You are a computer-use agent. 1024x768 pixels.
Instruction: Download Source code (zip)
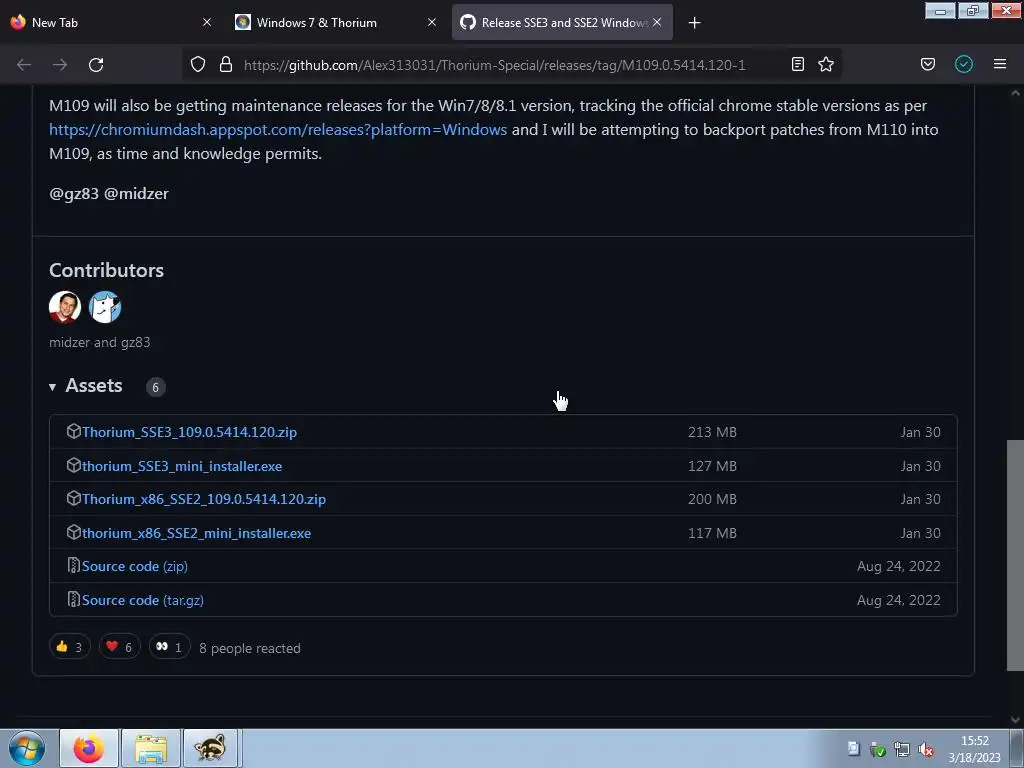click(135, 566)
